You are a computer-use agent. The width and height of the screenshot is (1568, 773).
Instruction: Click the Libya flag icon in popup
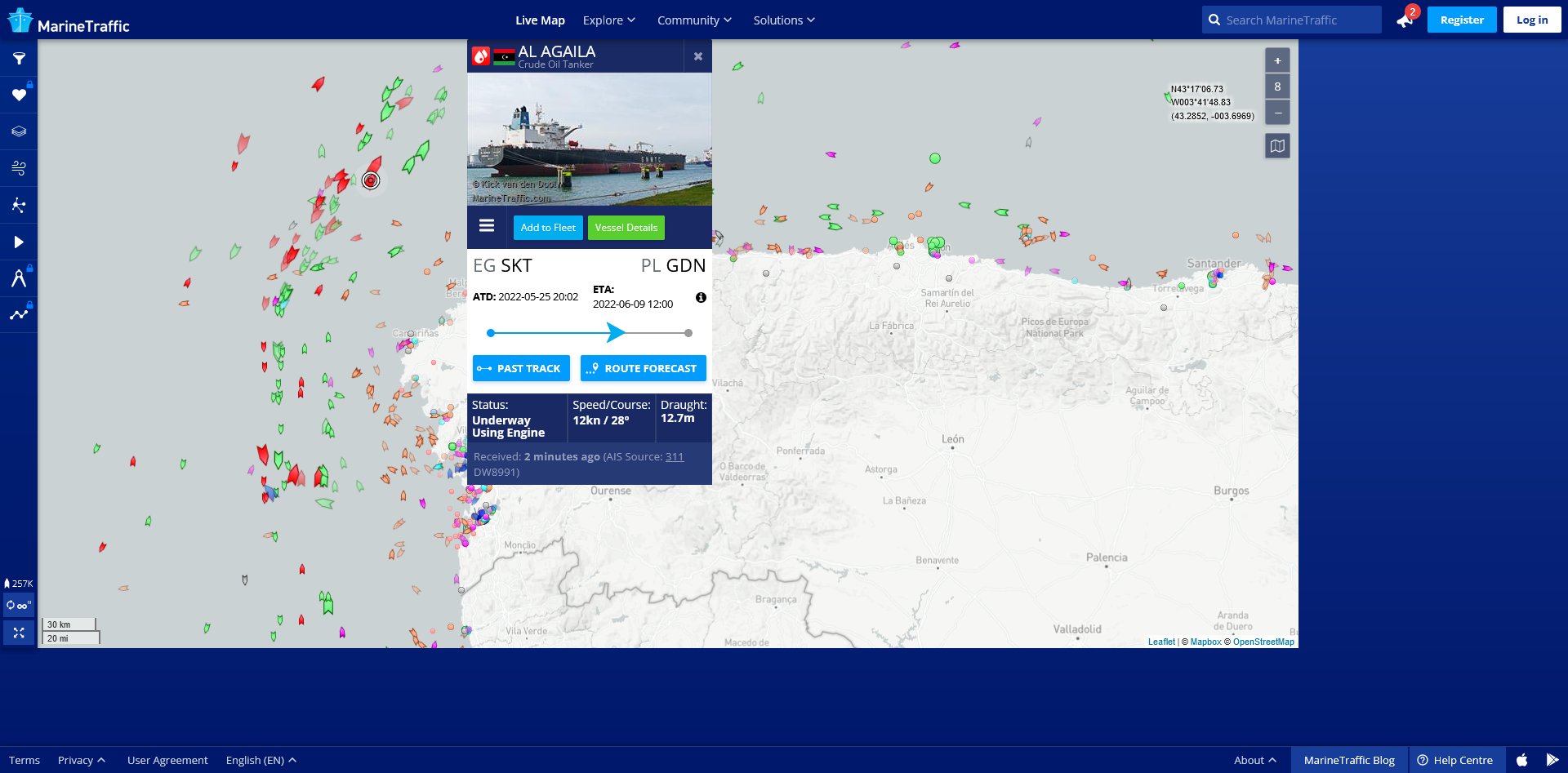click(x=504, y=56)
